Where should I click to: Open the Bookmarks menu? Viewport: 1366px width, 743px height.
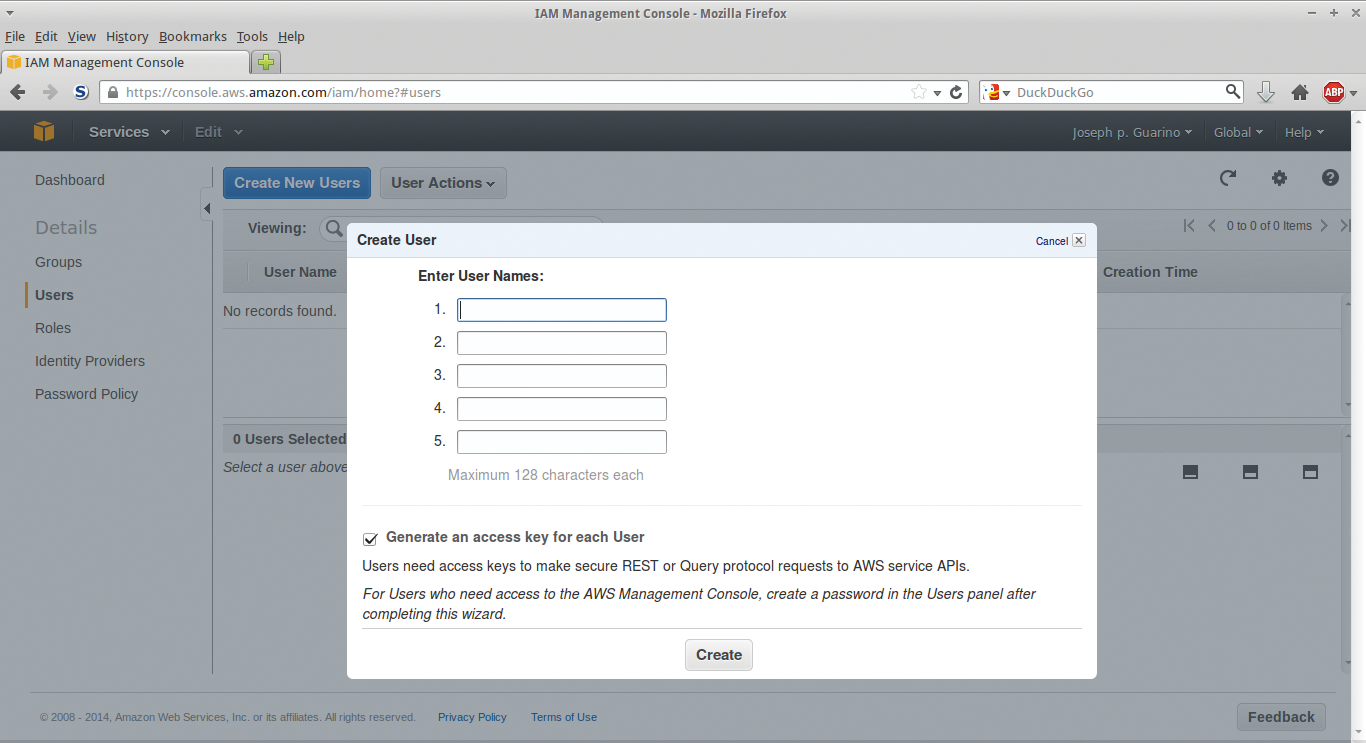click(x=192, y=36)
